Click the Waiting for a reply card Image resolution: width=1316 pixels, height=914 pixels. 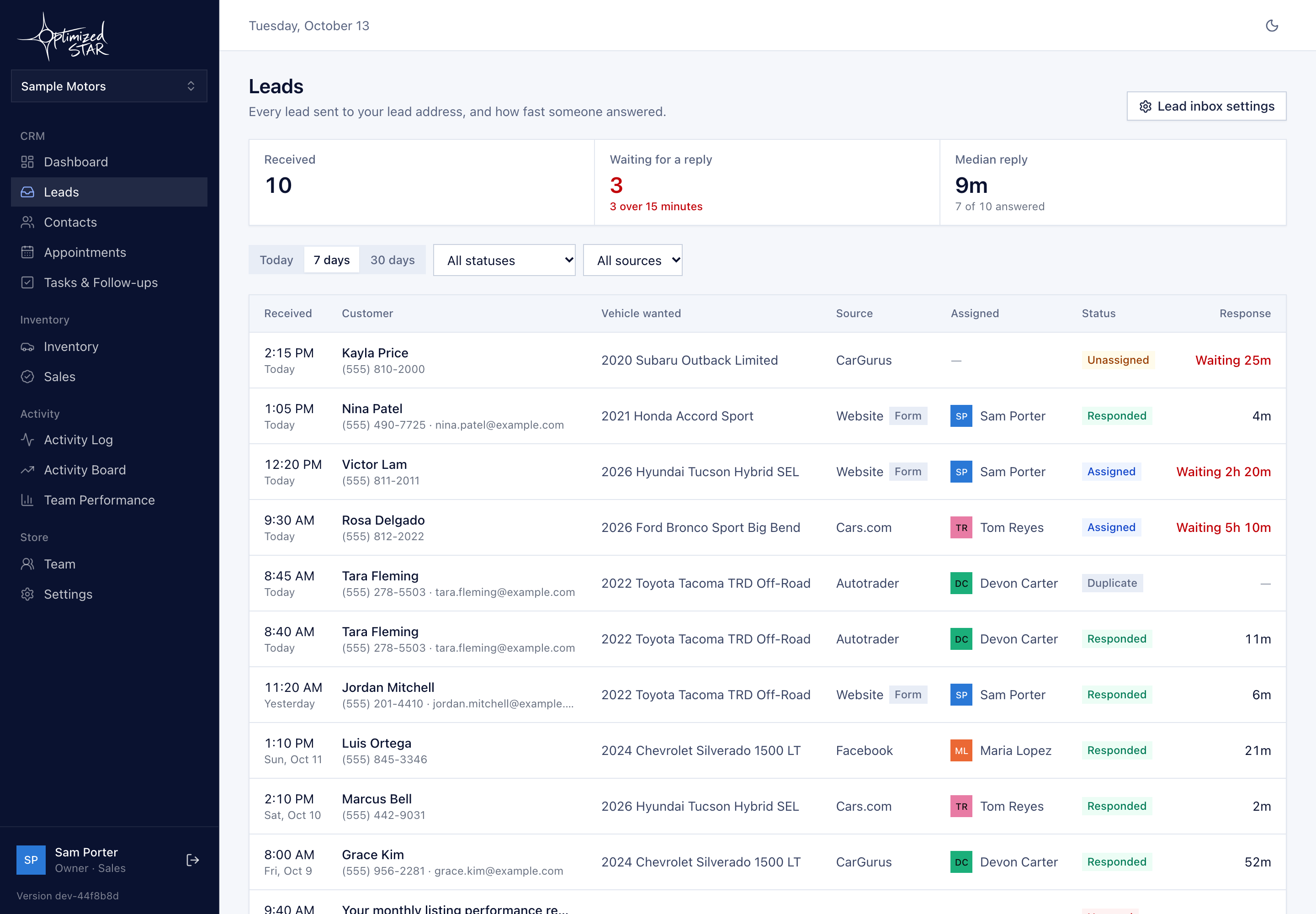click(767, 182)
